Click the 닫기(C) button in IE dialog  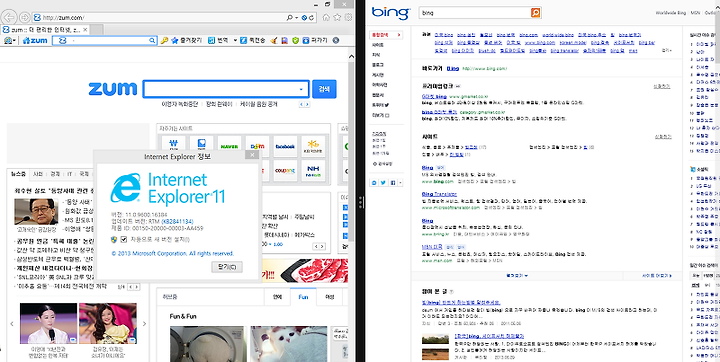(227, 267)
